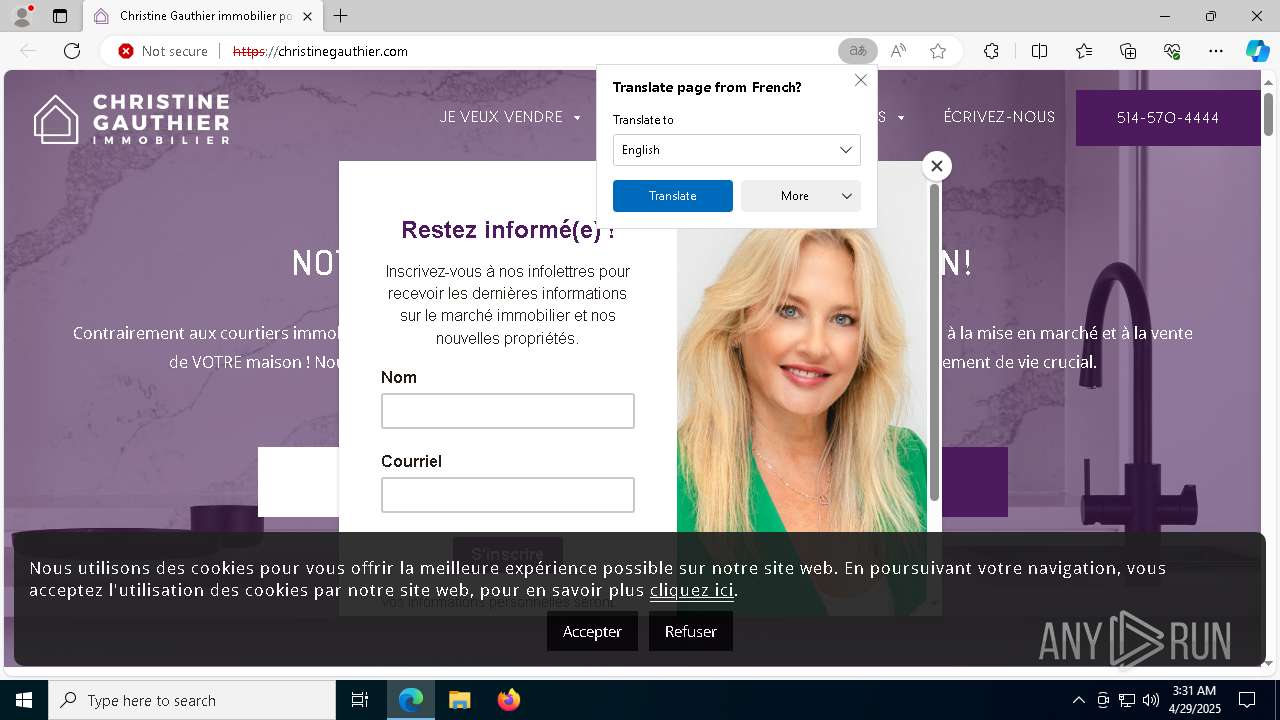Close the Christine Gauthier immobilier tab
Viewport: 1280px width, 720px height.
pos(307,16)
